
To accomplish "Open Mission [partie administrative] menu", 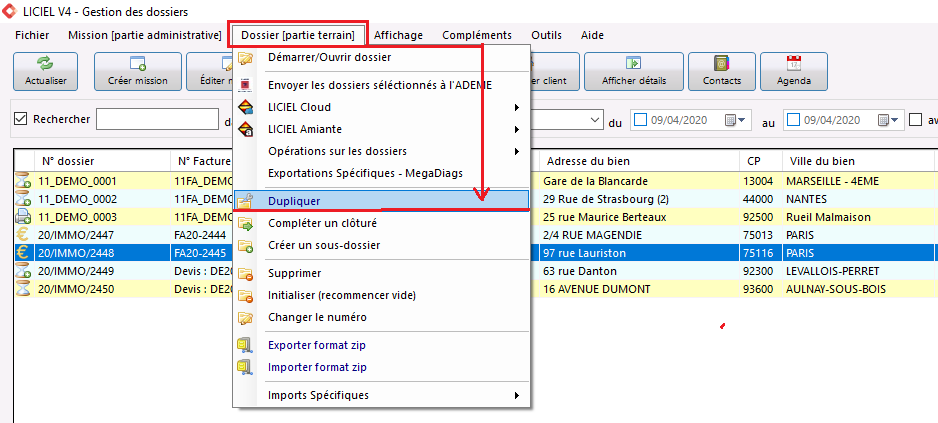I will (145, 35).
